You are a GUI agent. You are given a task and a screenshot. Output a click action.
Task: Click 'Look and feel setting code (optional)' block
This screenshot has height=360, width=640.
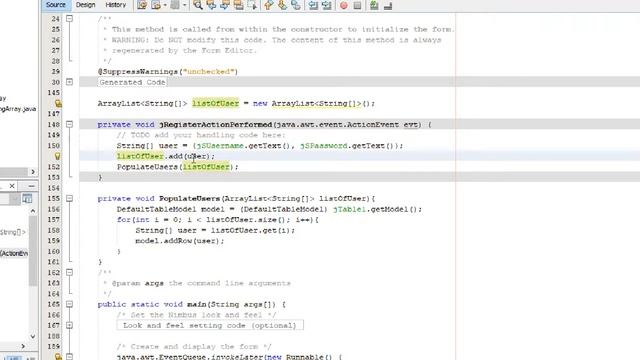click(x=210, y=325)
